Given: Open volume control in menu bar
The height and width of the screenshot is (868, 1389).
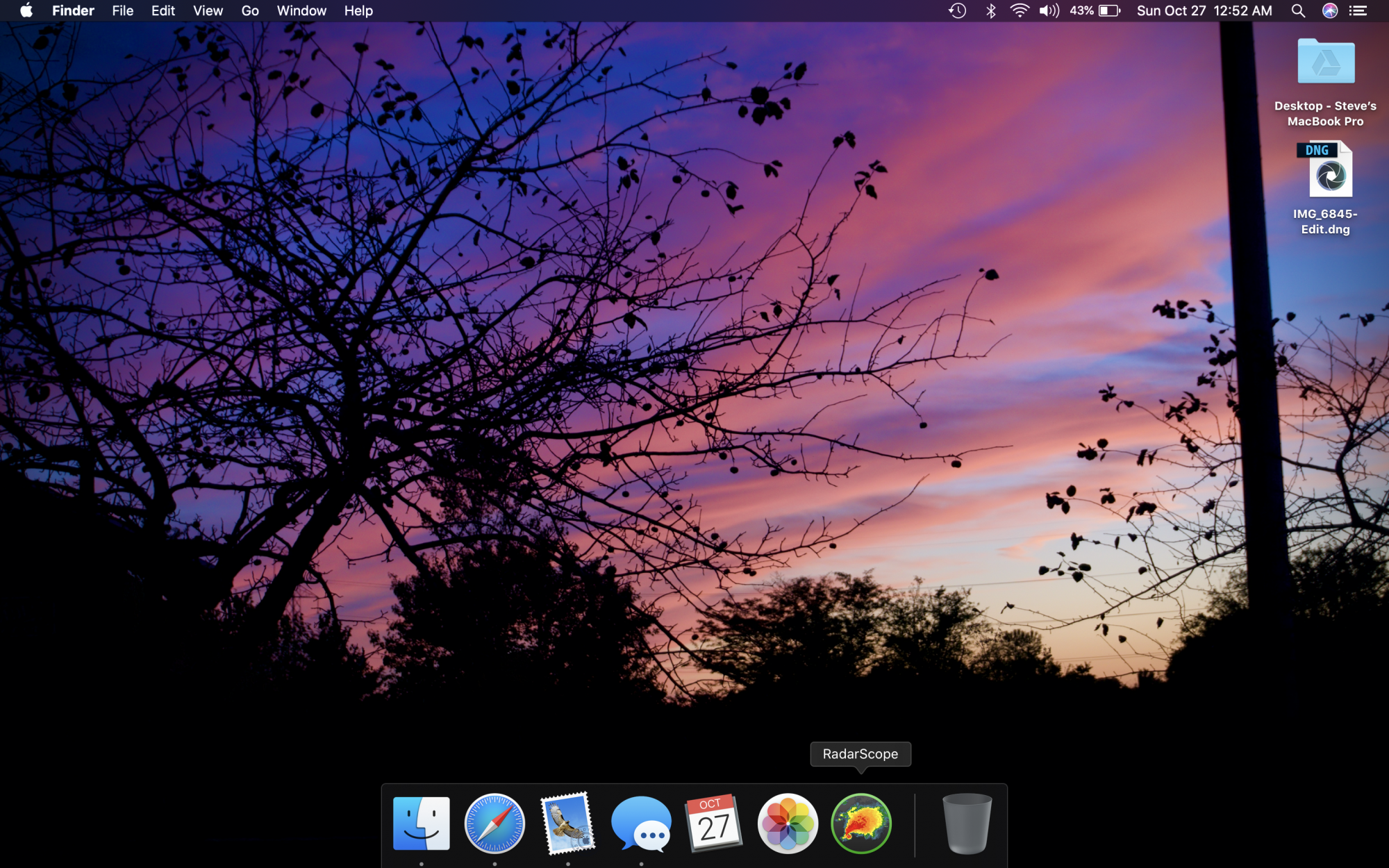Looking at the screenshot, I should point(1049,10).
